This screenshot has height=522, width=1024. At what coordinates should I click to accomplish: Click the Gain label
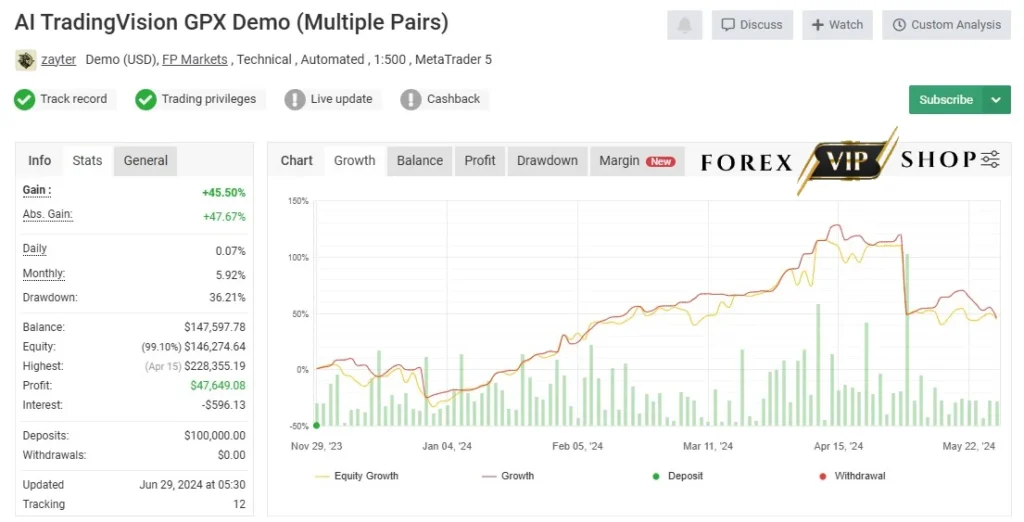37,190
